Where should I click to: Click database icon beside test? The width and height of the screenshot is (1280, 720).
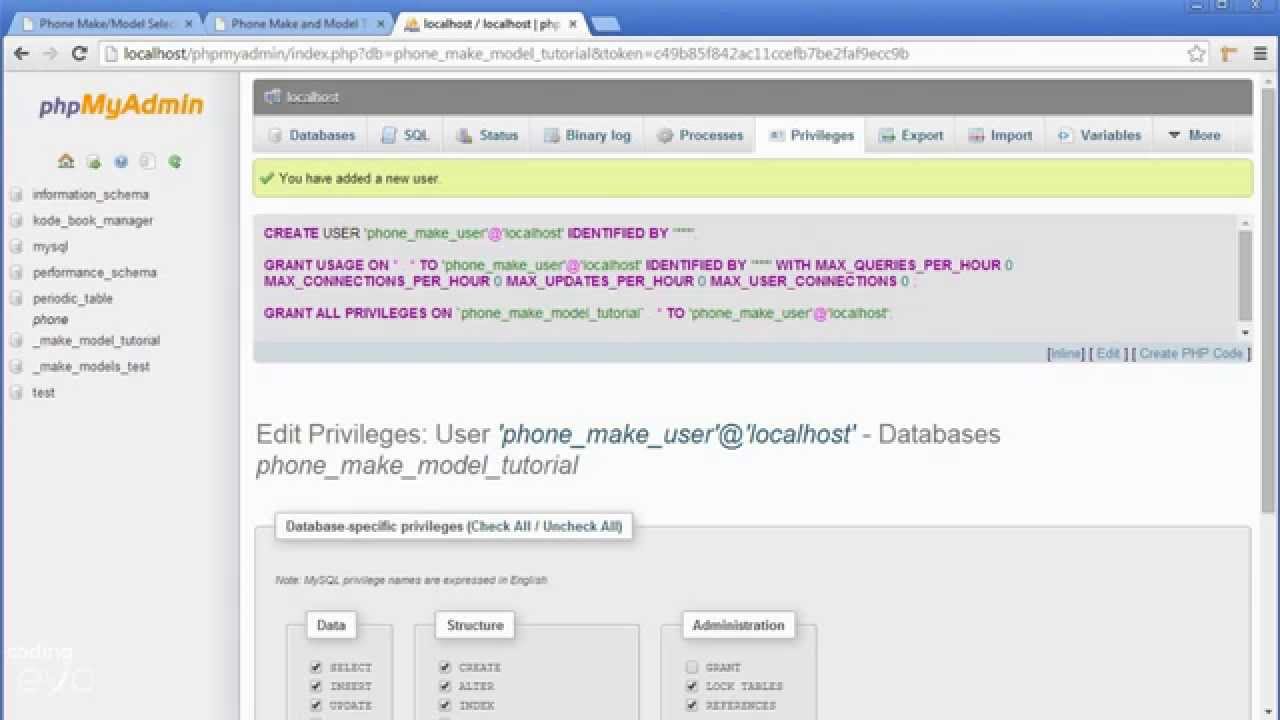(x=16, y=393)
